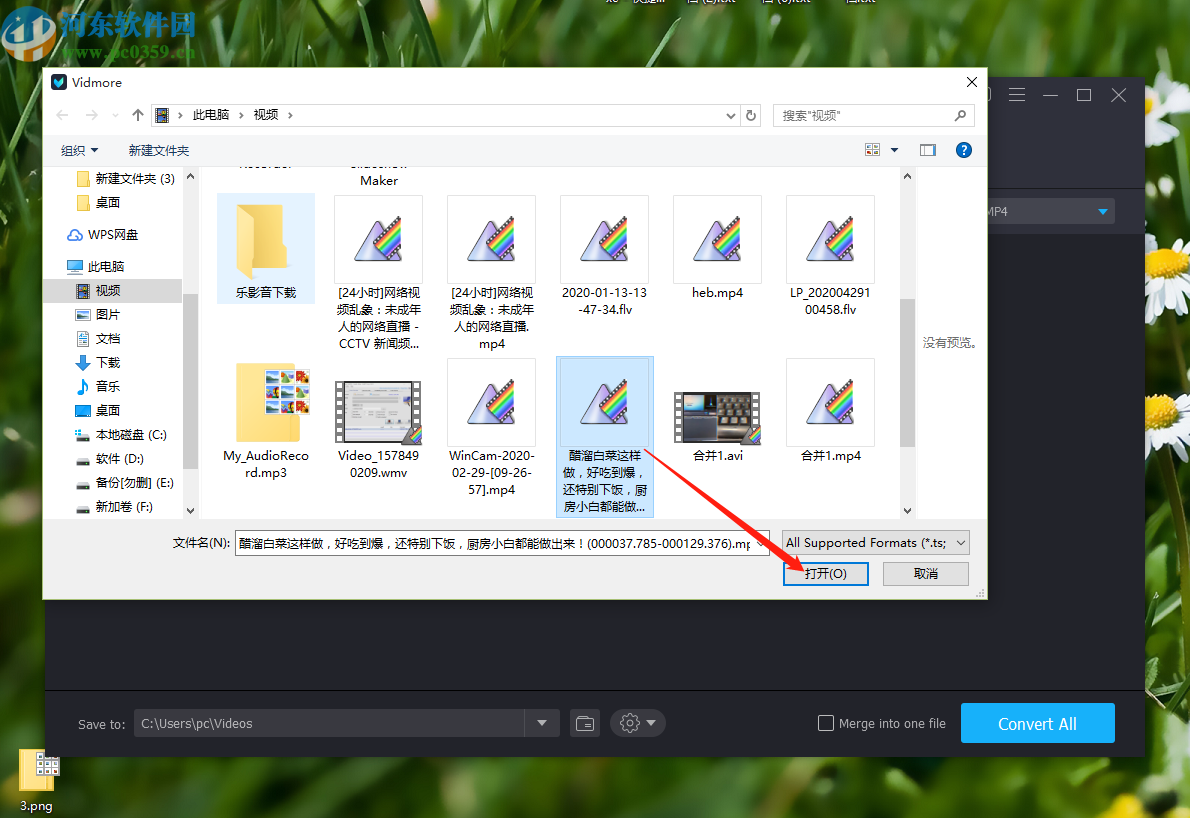The width and height of the screenshot is (1190, 818).
Task: Click the browse output folder icon
Action: (x=585, y=723)
